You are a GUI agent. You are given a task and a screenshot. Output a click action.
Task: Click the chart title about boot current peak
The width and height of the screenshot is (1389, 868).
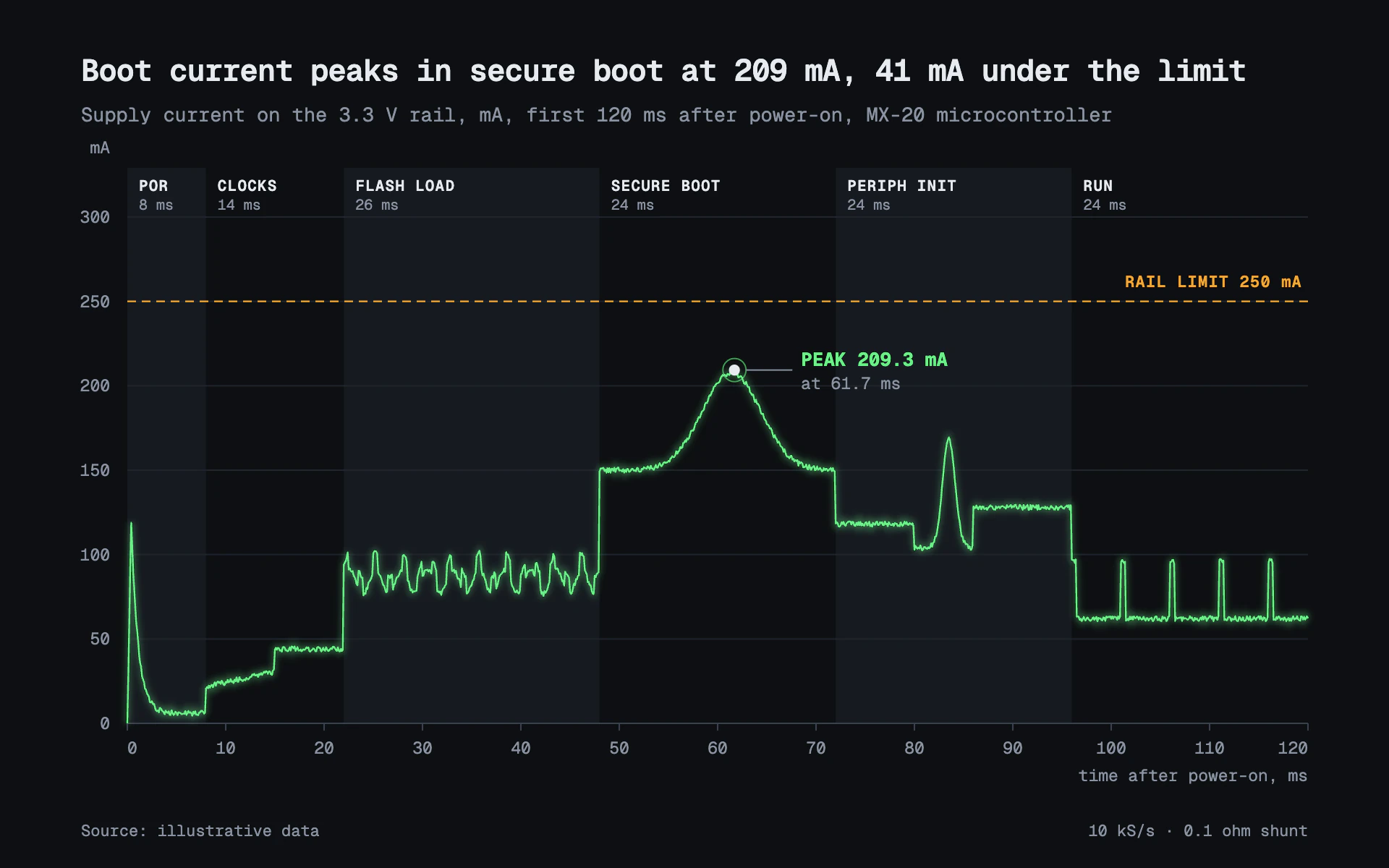coord(663,71)
